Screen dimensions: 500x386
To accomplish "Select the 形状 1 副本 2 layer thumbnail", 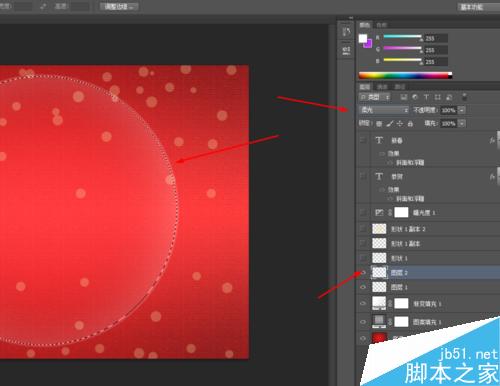I will coord(379,229).
